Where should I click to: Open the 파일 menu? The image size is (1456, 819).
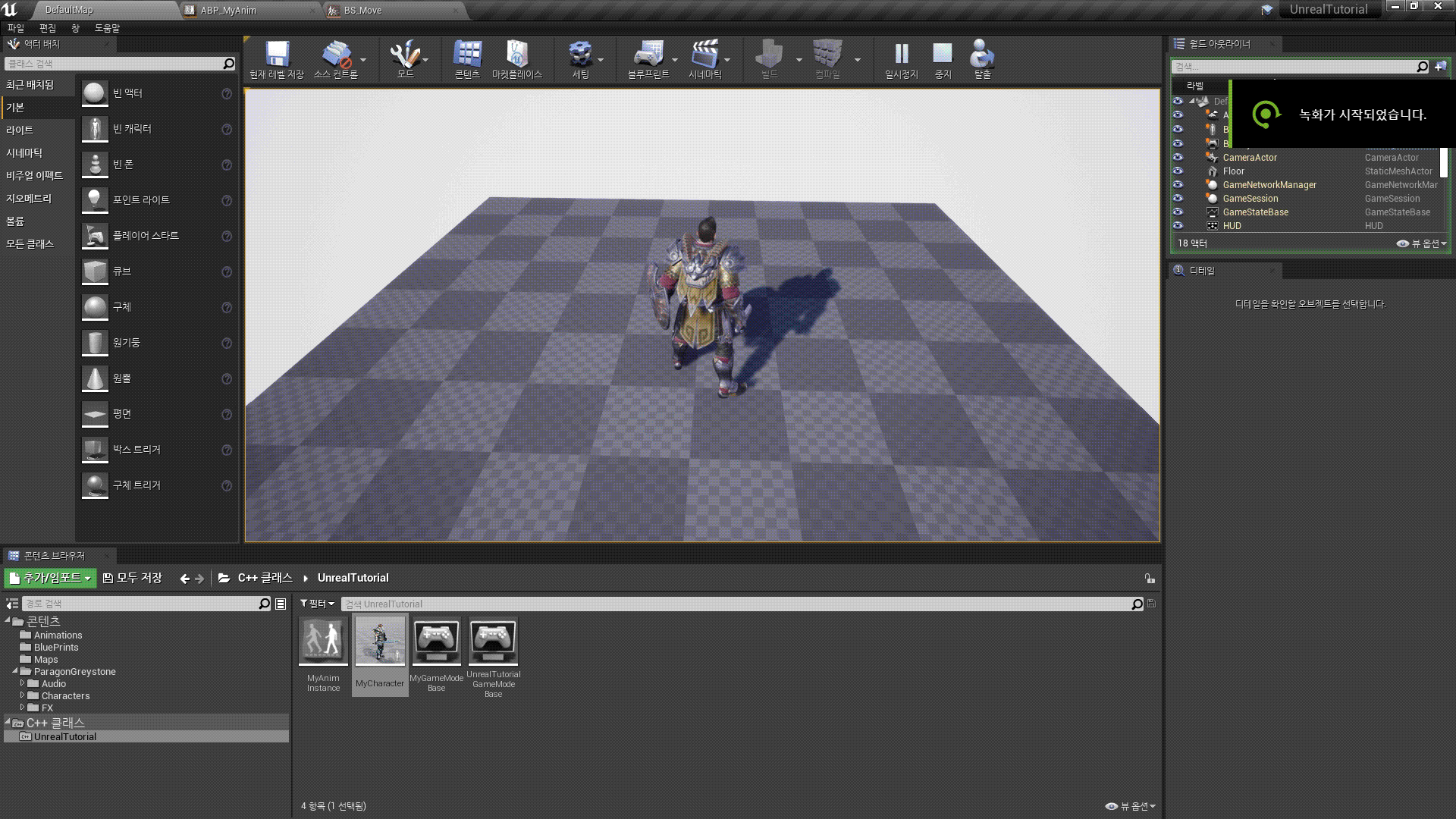click(x=15, y=28)
